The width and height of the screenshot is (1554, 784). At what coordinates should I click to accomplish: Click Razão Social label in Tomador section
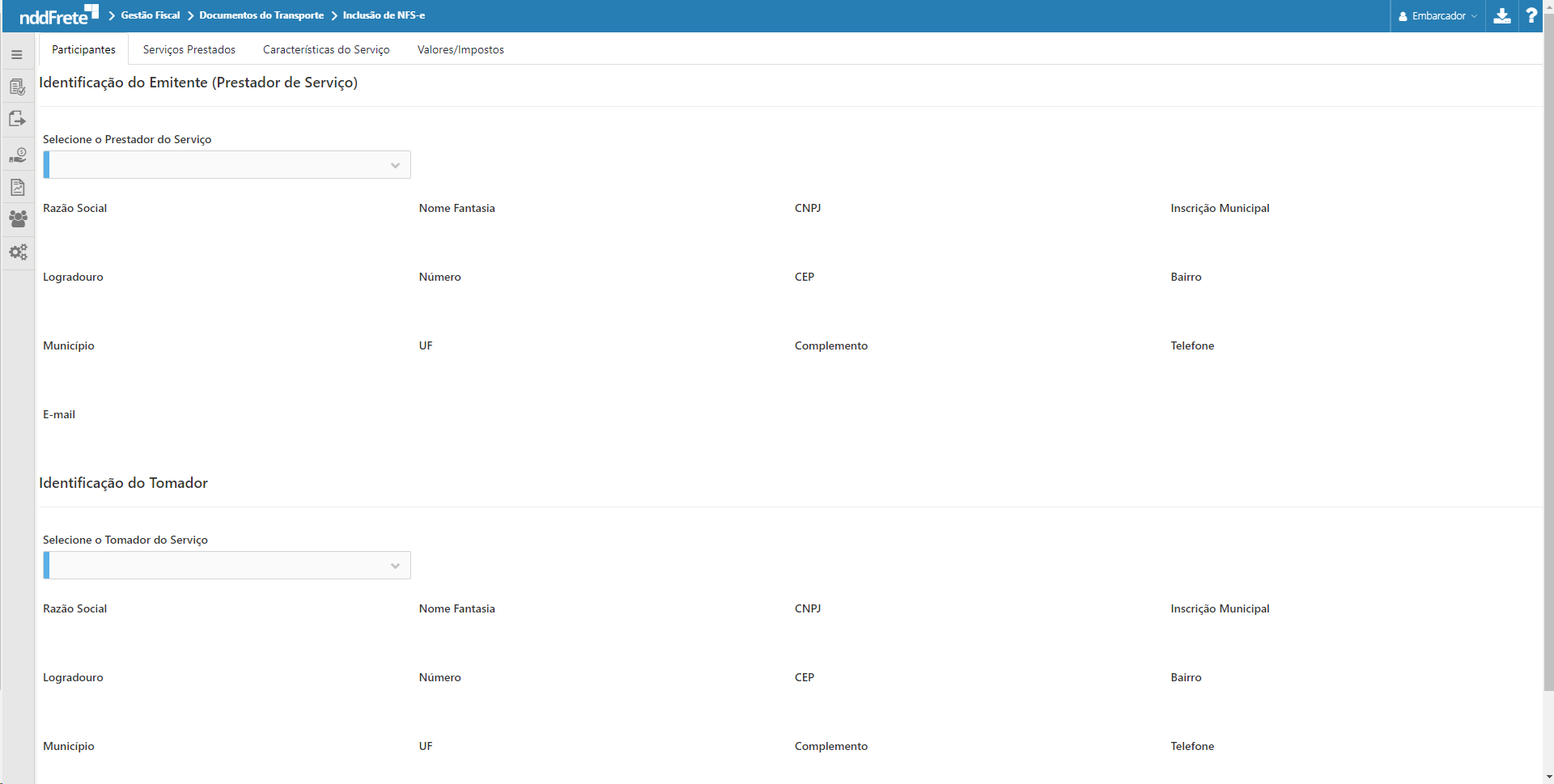coord(74,608)
